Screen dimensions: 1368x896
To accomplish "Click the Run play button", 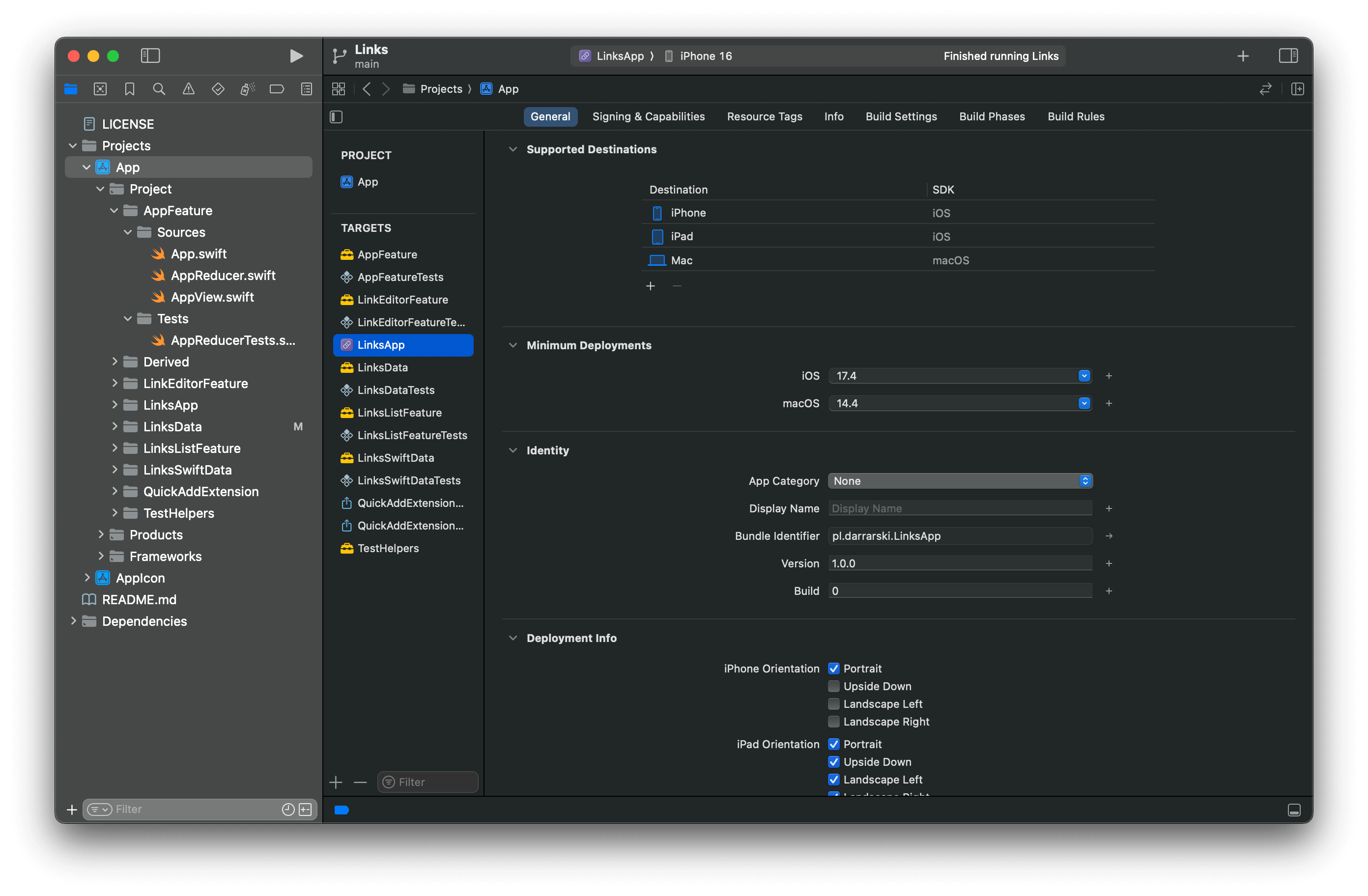I will 296,56.
